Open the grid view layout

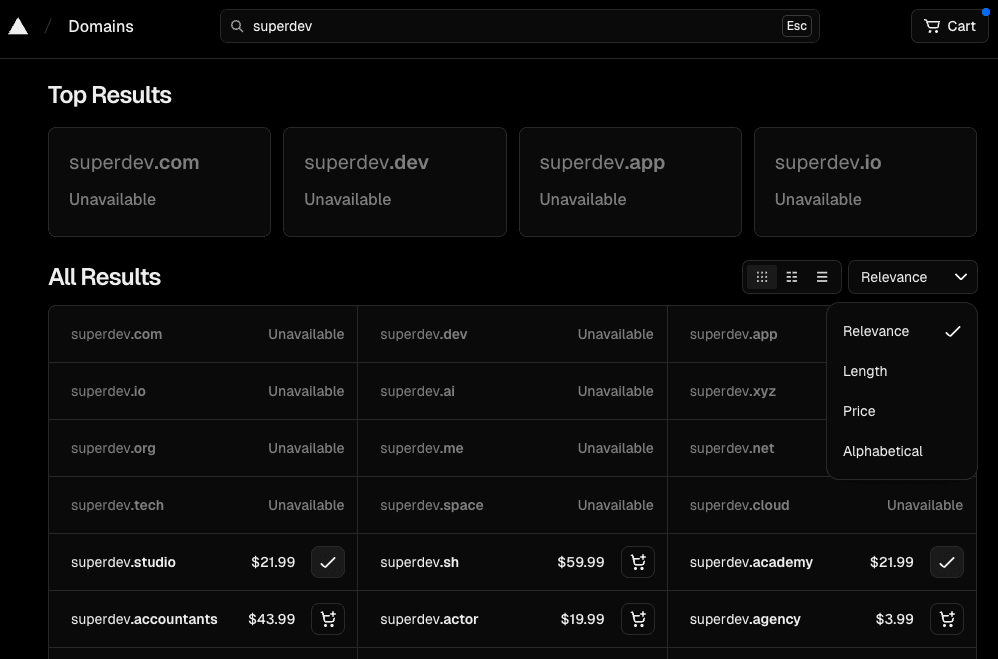click(x=762, y=277)
